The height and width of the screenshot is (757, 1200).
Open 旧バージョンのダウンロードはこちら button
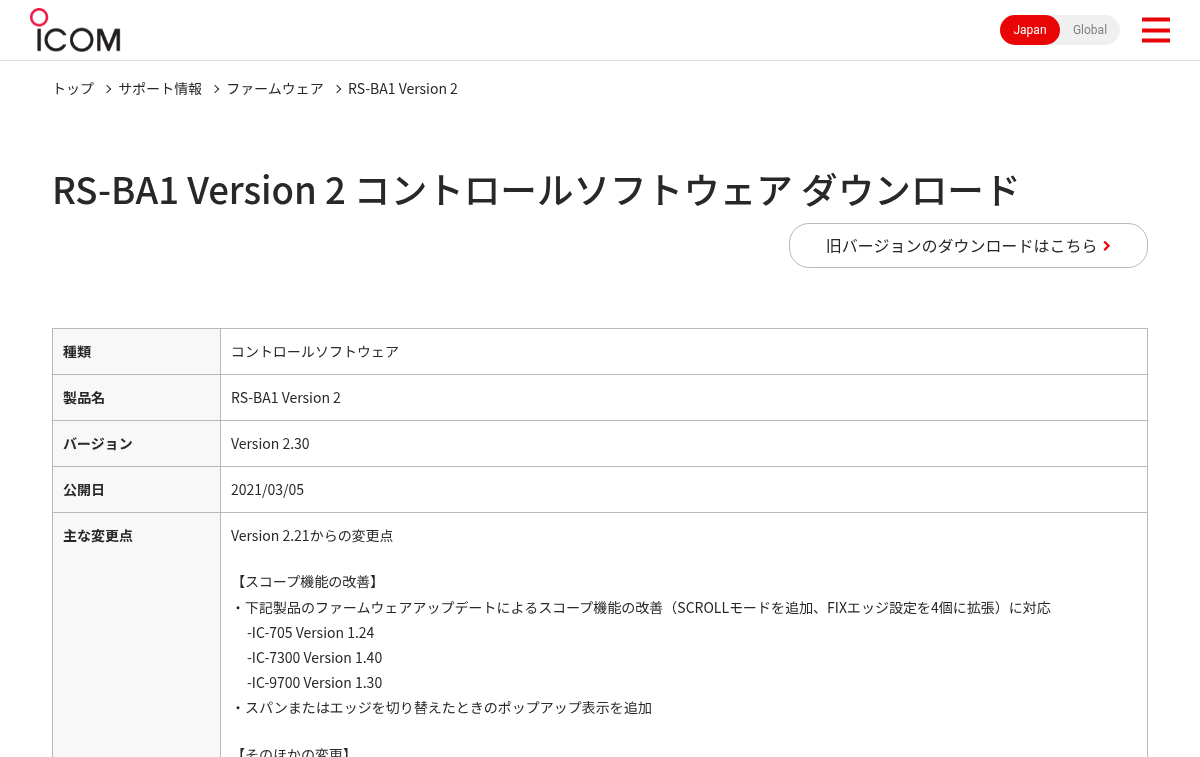click(x=968, y=245)
